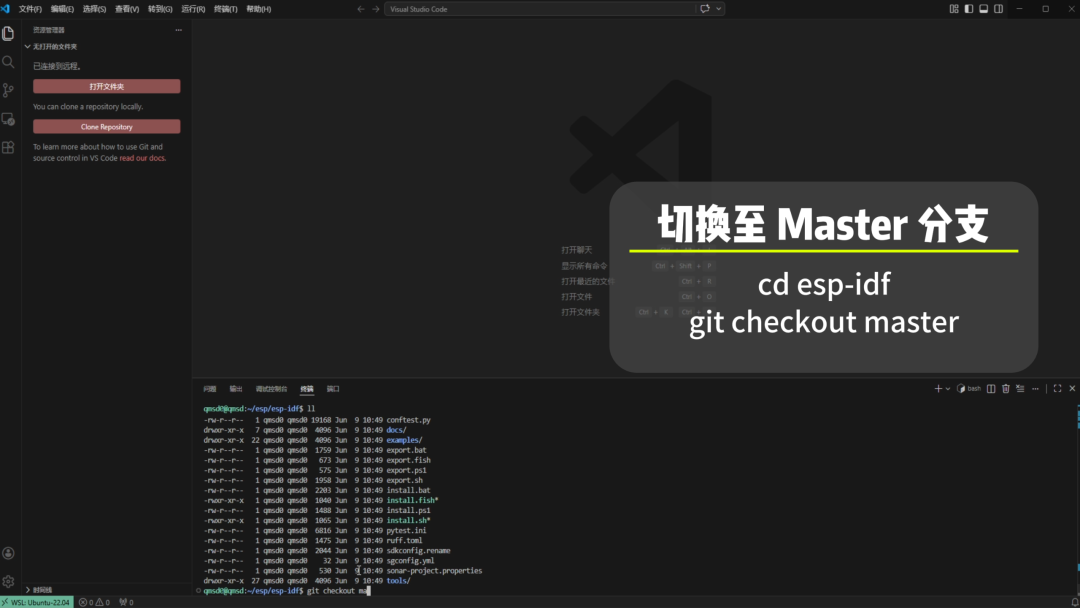Click the forwarded ports status entry

click(x=126, y=602)
